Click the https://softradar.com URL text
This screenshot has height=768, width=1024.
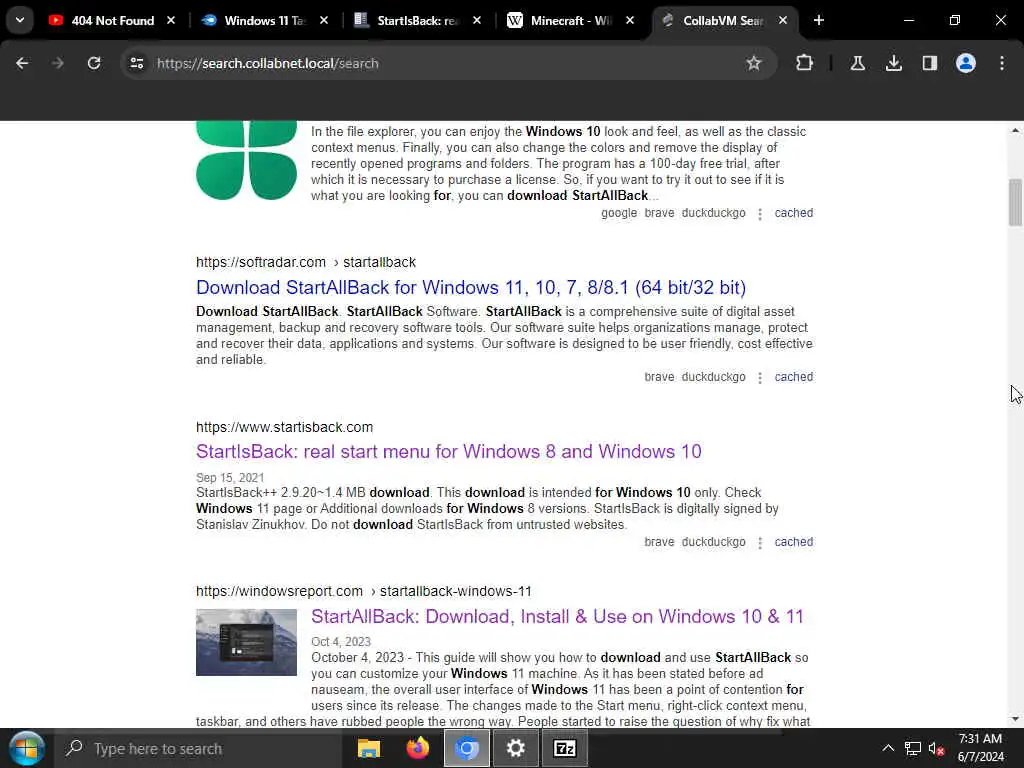[261, 262]
